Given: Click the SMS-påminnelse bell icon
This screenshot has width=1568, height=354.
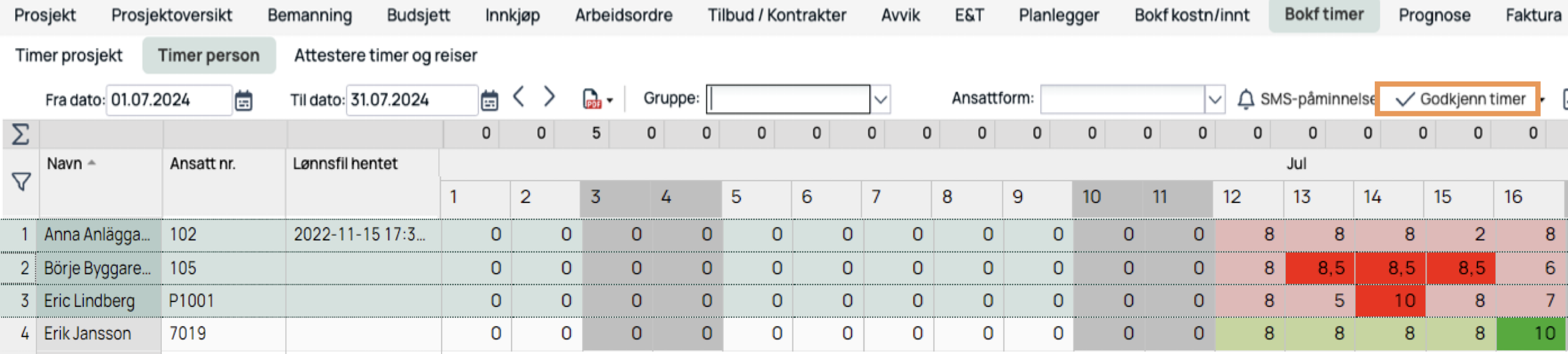Looking at the screenshot, I should (x=1246, y=99).
